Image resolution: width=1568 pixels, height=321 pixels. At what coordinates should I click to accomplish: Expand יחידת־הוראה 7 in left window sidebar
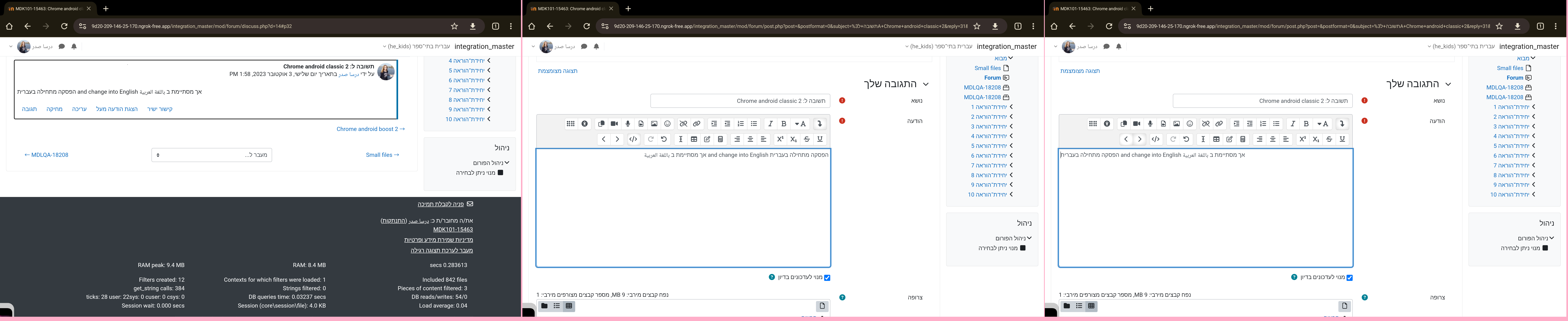pos(489,90)
